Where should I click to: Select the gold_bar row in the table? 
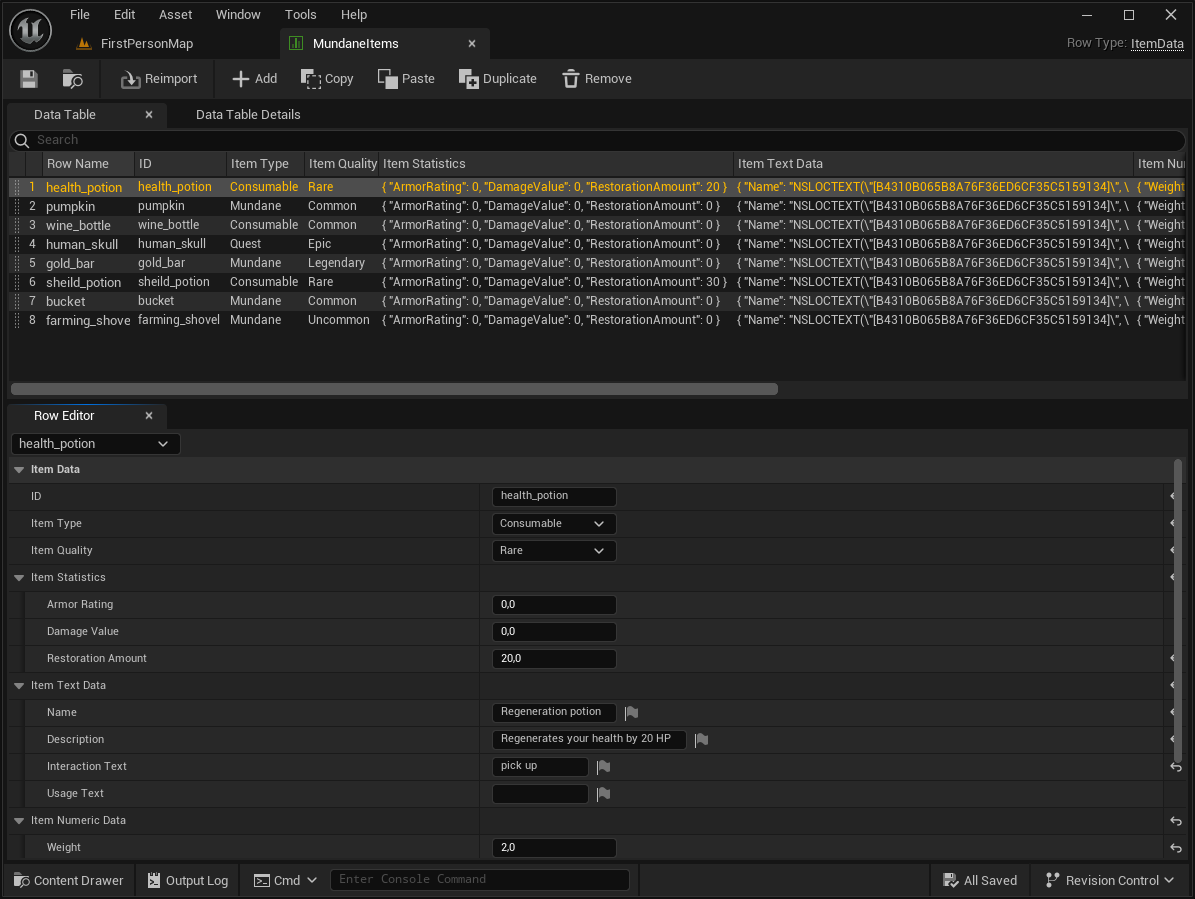[70, 263]
